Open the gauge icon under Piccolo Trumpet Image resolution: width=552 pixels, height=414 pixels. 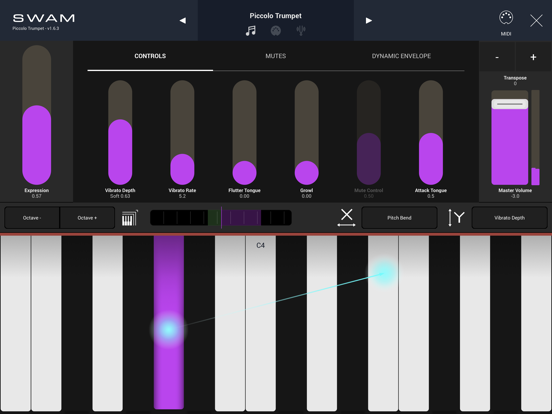[x=276, y=31]
